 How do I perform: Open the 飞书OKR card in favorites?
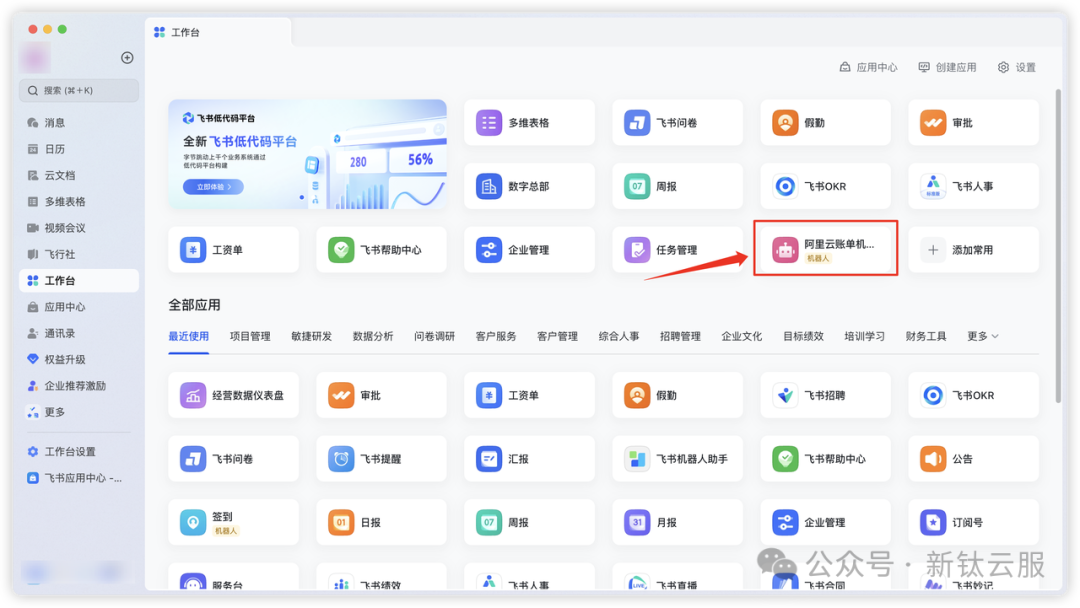(825, 187)
